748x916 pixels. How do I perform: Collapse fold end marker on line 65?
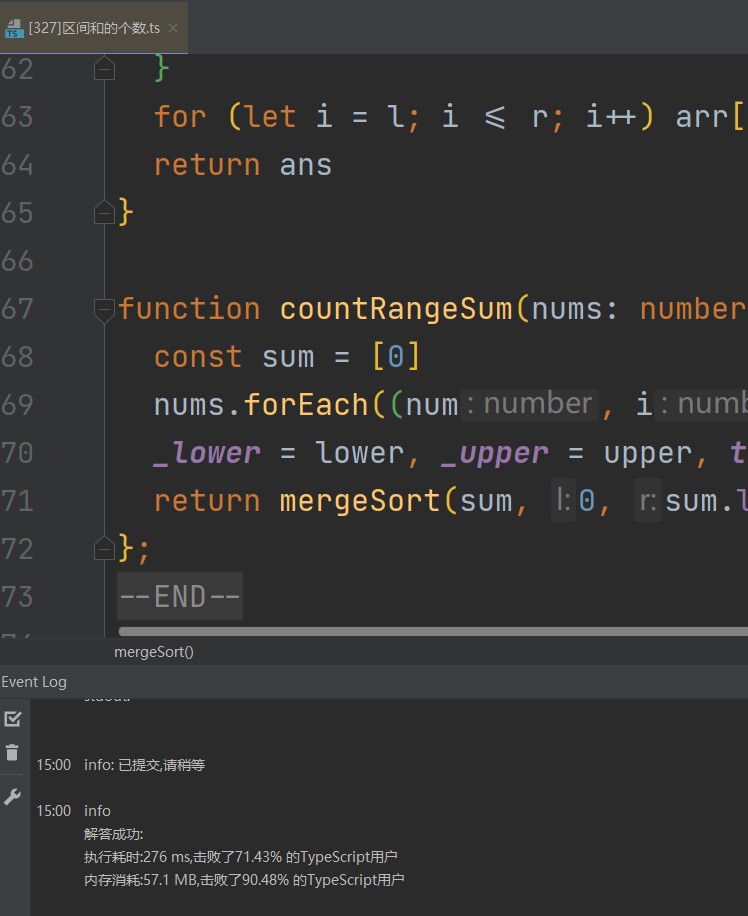click(104, 213)
